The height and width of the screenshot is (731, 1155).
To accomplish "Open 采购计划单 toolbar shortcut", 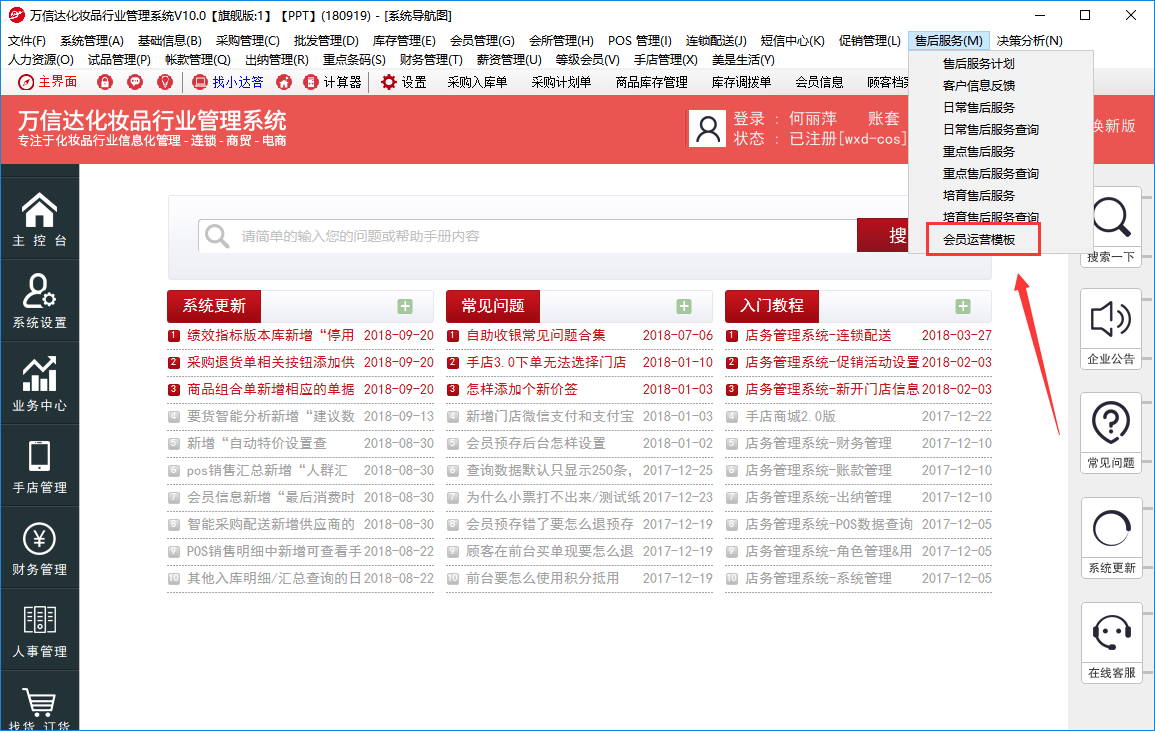I will tap(561, 83).
